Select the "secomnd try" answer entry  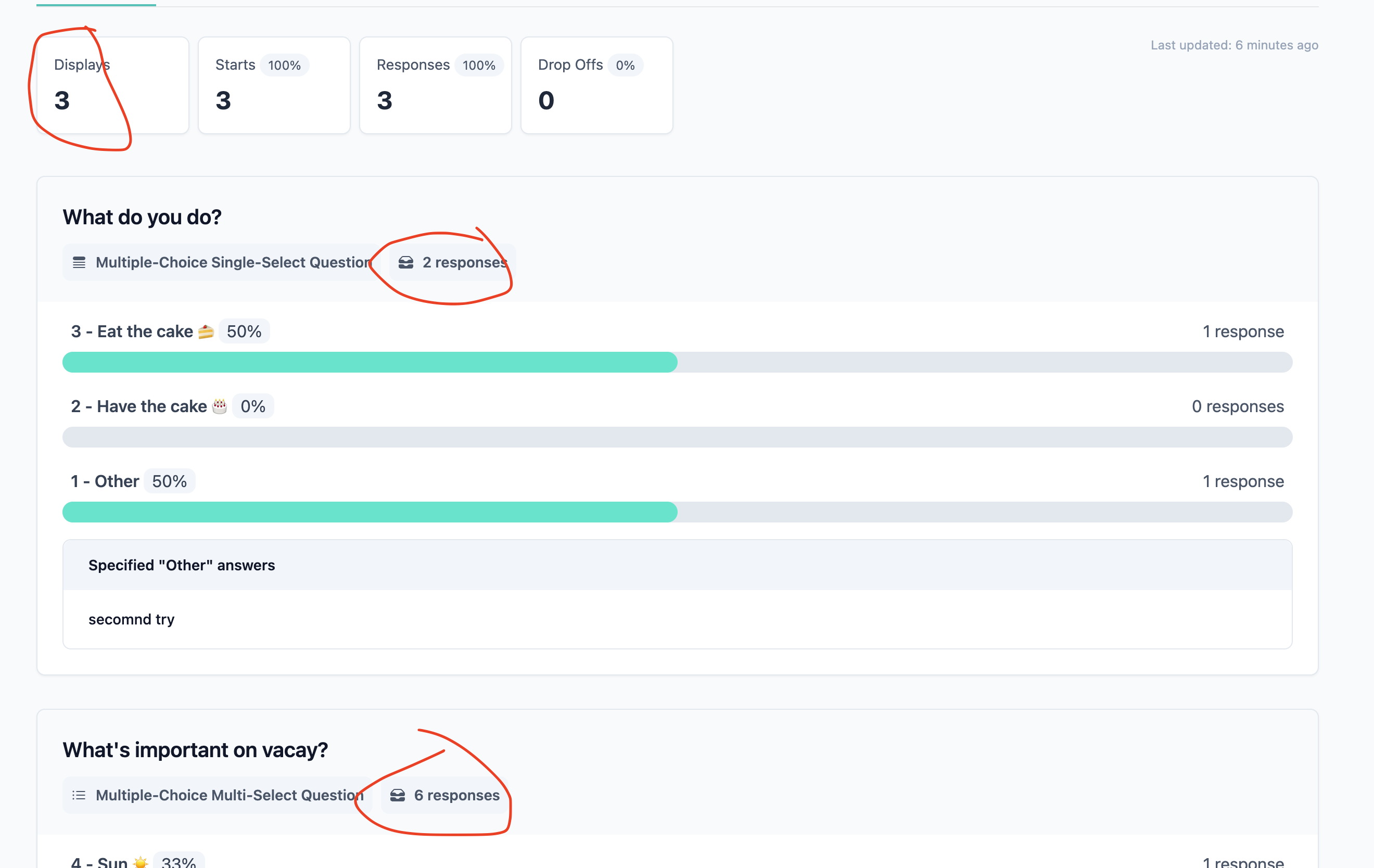click(x=131, y=619)
